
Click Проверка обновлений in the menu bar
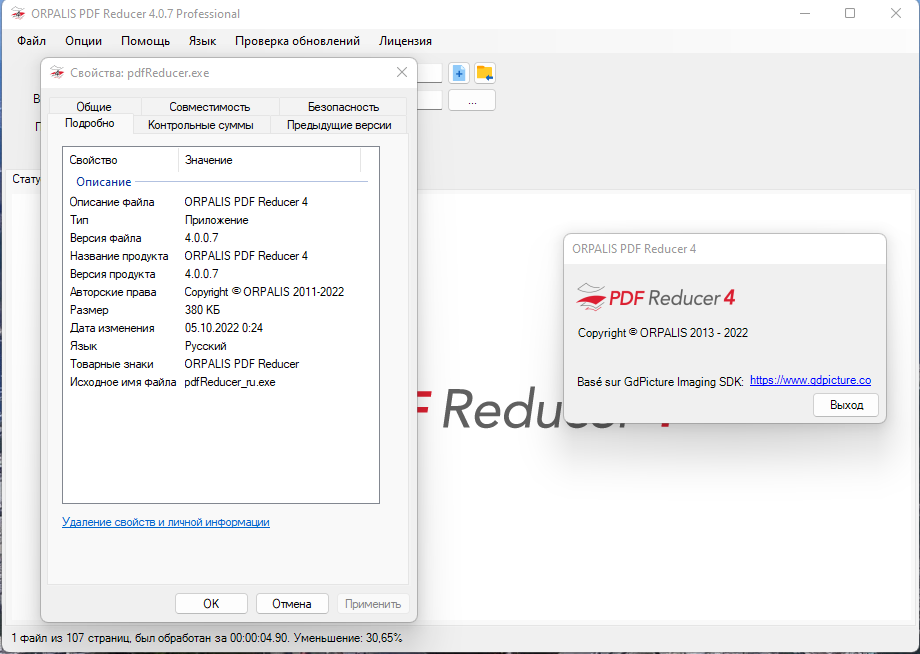pyautogui.click(x=297, y=41)
